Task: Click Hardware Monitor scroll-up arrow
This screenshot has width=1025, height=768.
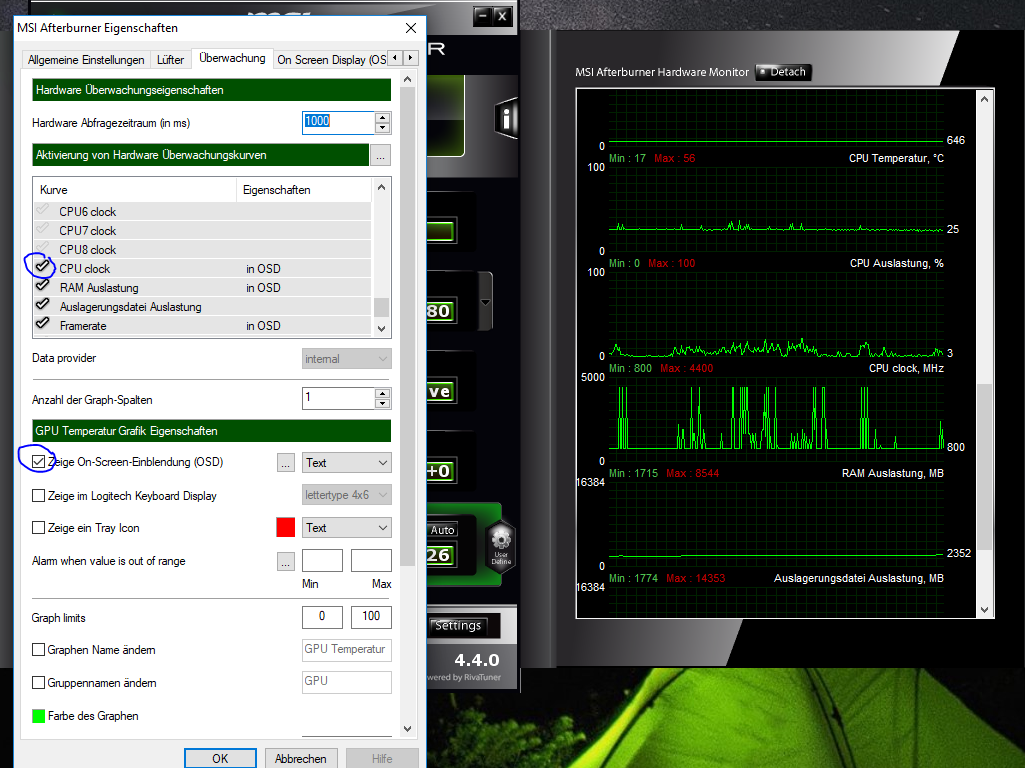Action: (984, 99)
